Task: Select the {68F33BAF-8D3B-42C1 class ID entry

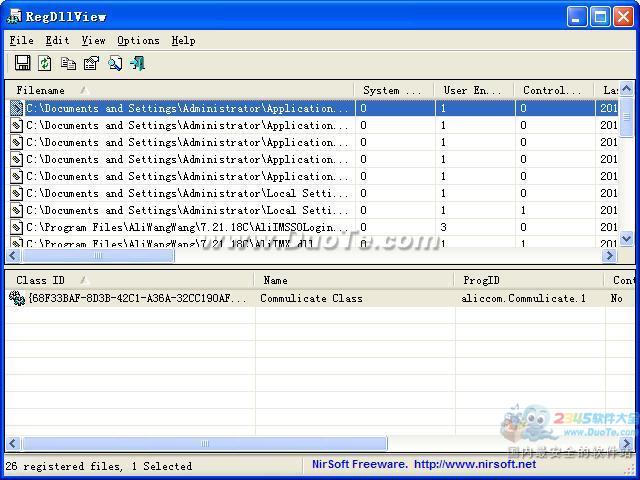Action: pyautogui.click(x=138, y=298)
